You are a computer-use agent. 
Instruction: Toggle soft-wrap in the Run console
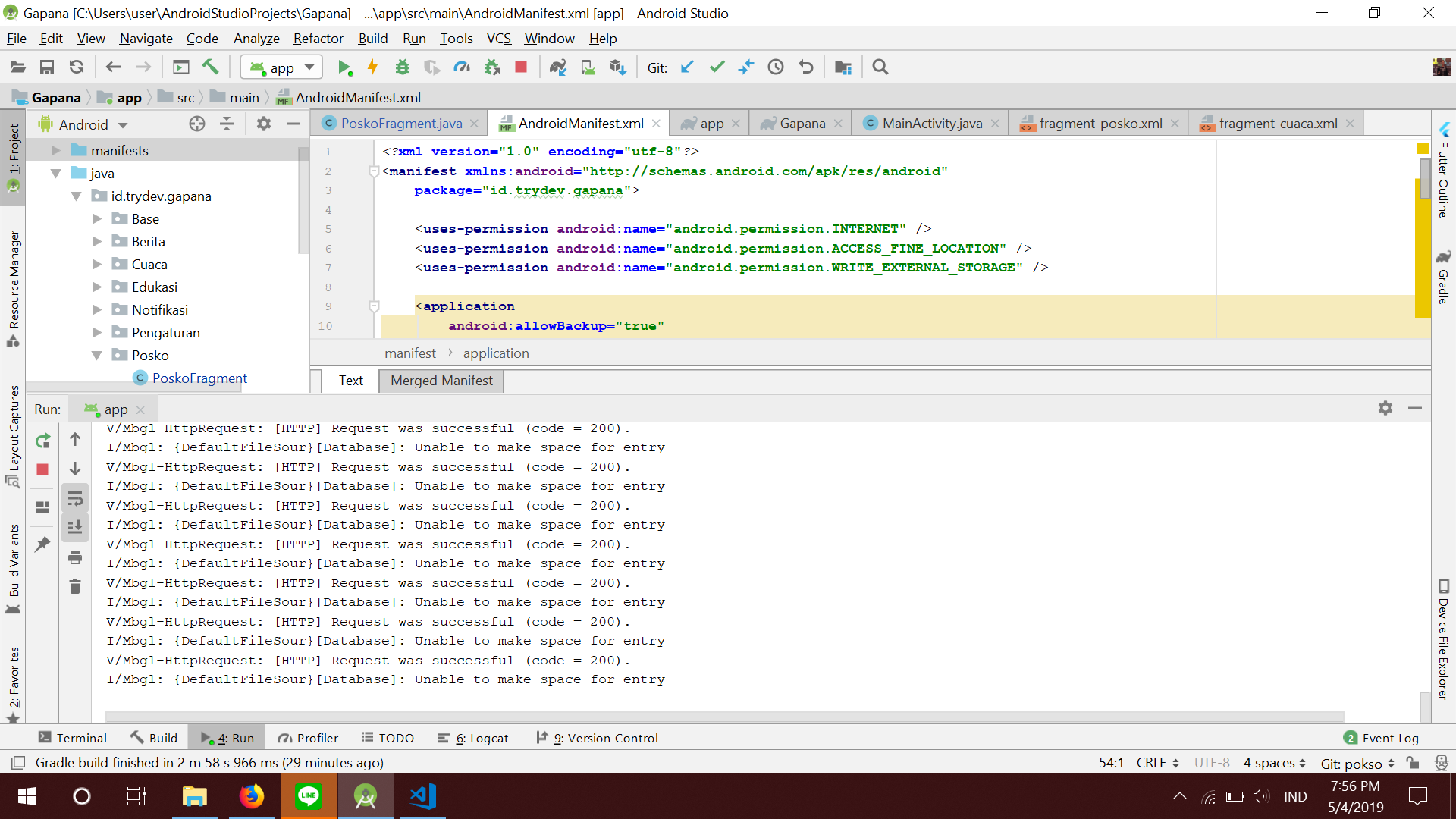[x=75, y=498]
